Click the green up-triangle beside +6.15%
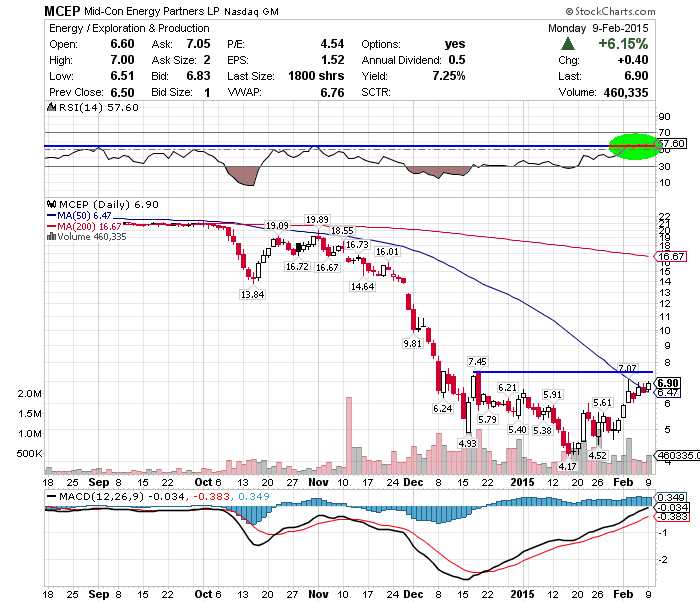Image resolution: width=700 pixels, height=603 pixels. (567, 44)
